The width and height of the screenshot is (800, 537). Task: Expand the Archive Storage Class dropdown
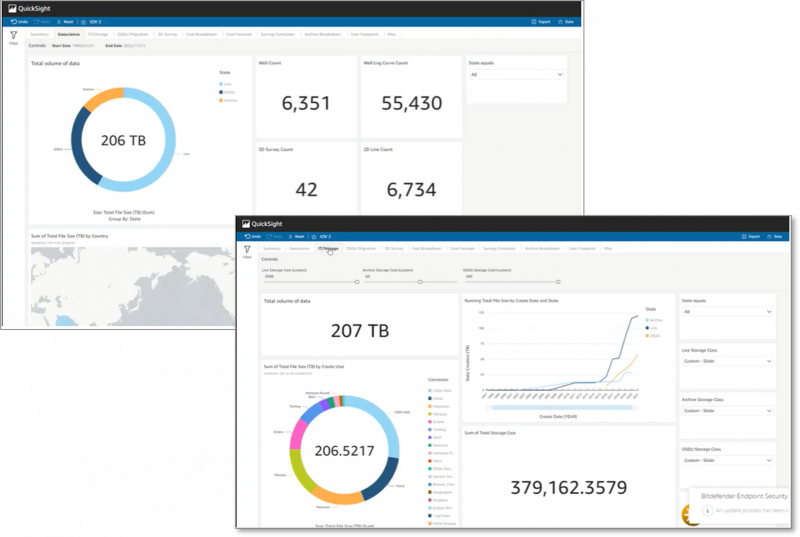point(726,411)
